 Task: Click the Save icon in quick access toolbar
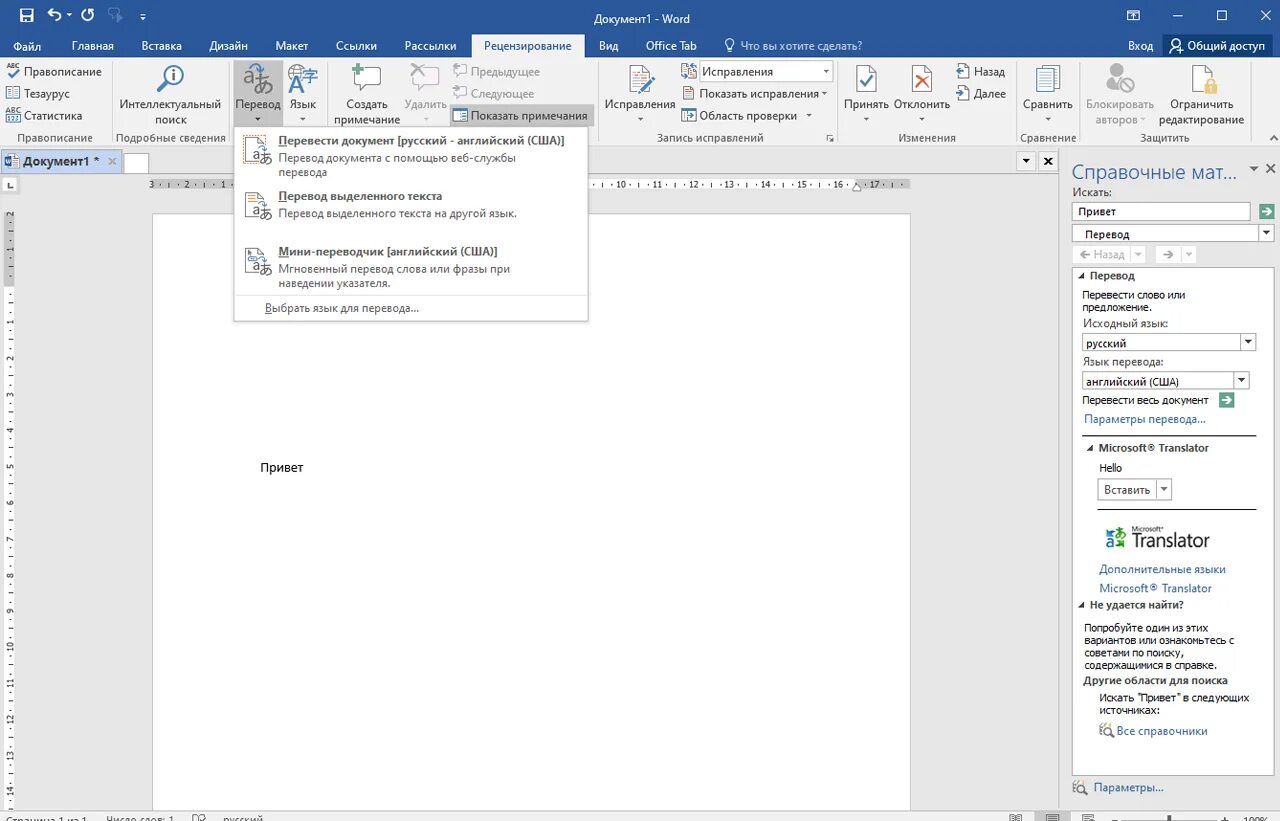click(26, 16)
